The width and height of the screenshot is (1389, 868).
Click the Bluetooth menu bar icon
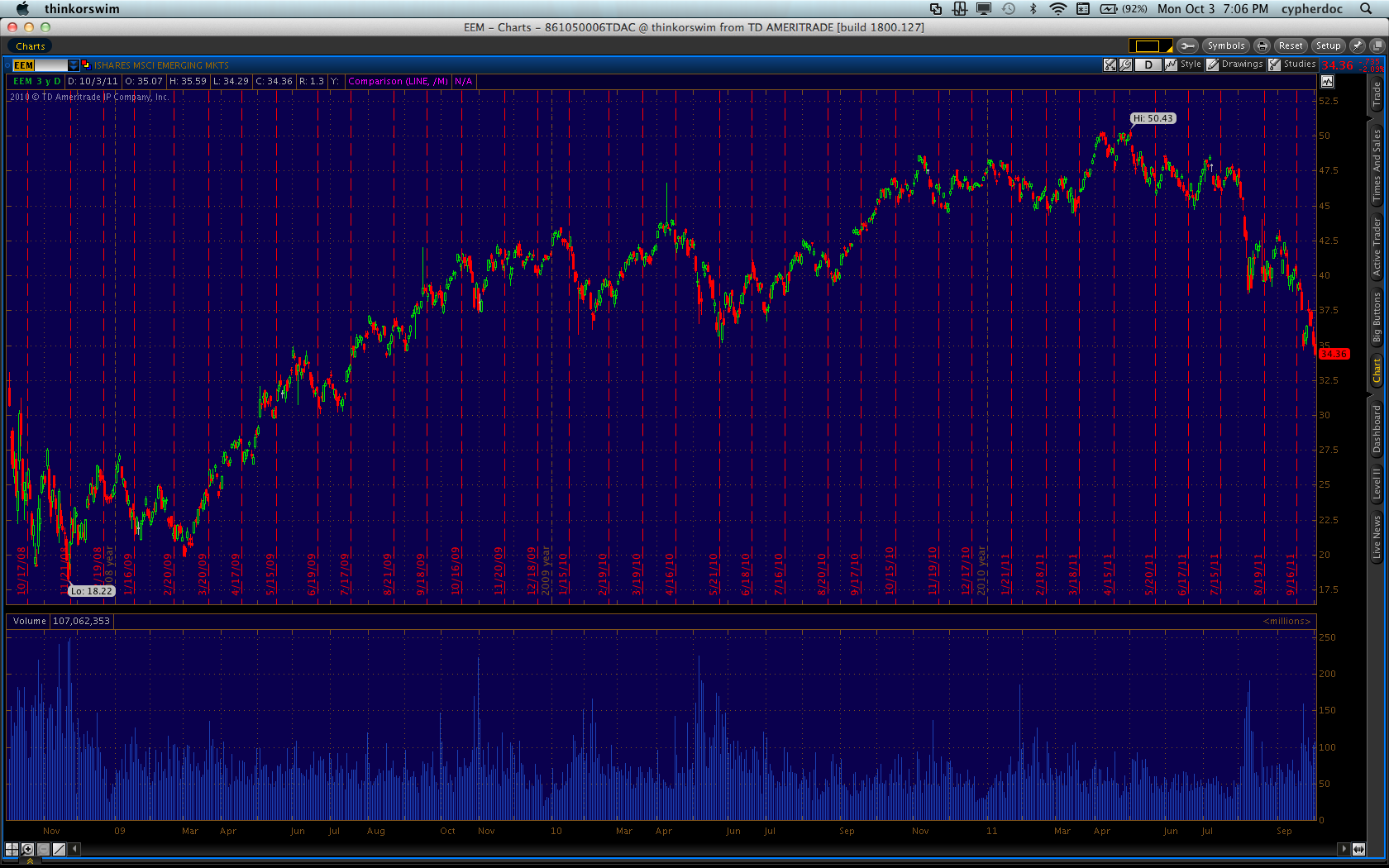(x=1033, y=9)
